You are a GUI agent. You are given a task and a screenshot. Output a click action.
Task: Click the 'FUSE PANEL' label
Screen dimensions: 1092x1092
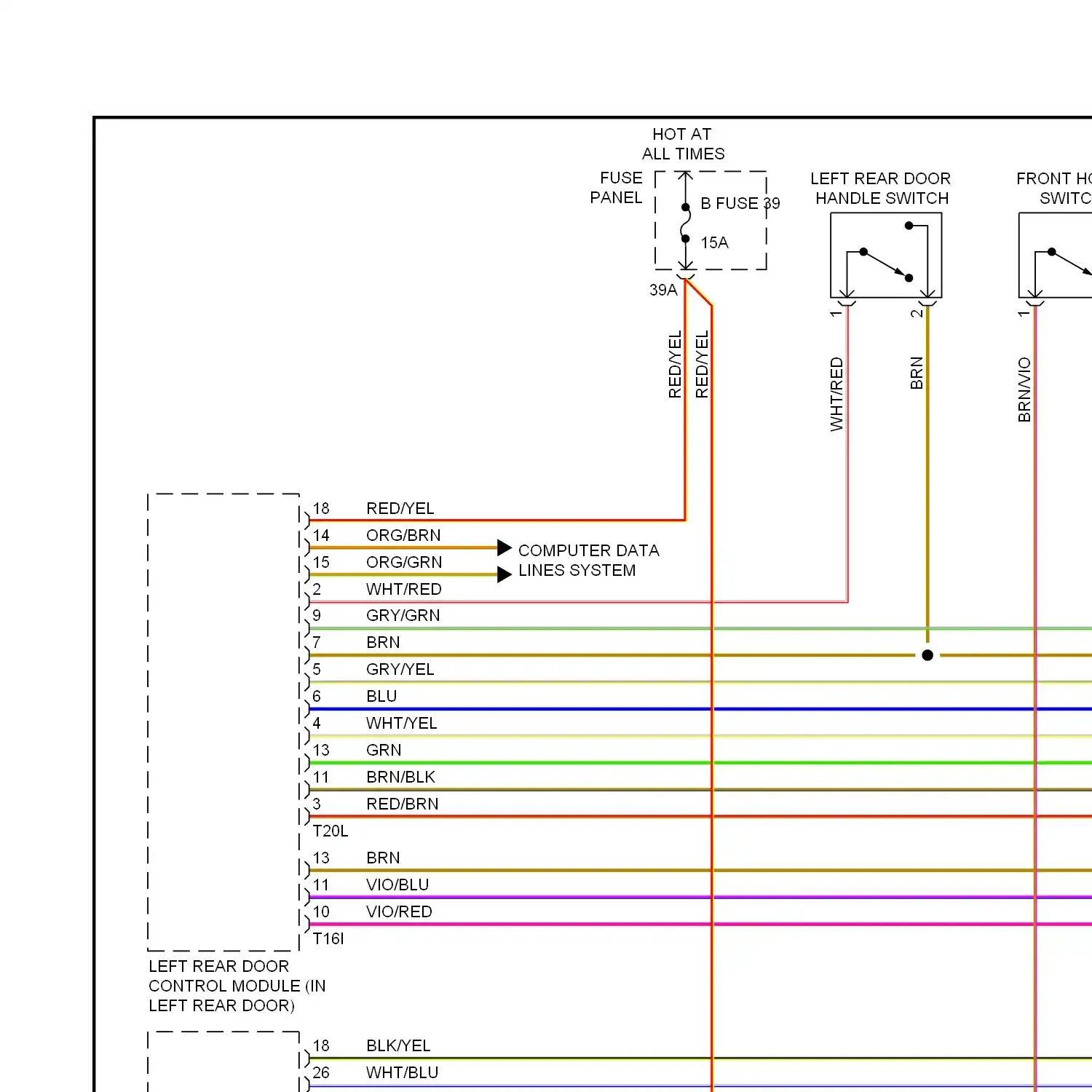(617, 188)
